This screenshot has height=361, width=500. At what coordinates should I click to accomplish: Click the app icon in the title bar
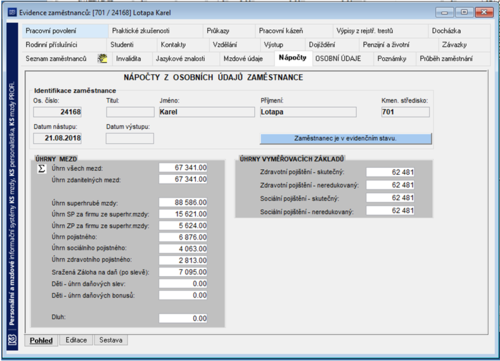point(12,13)
